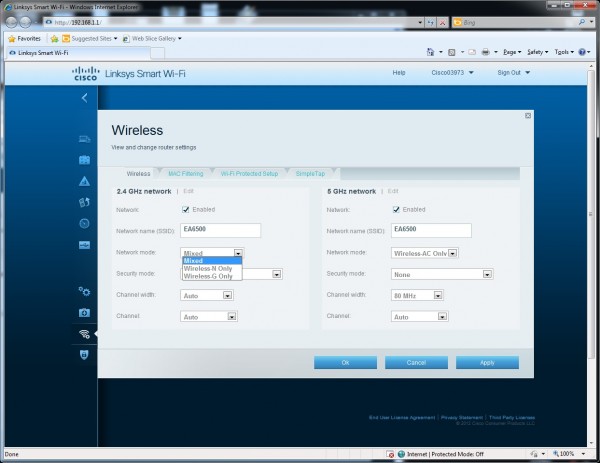Open Parental Controls warning triangle icon
The width and height of the screenshot is (600, 463).
85,181
